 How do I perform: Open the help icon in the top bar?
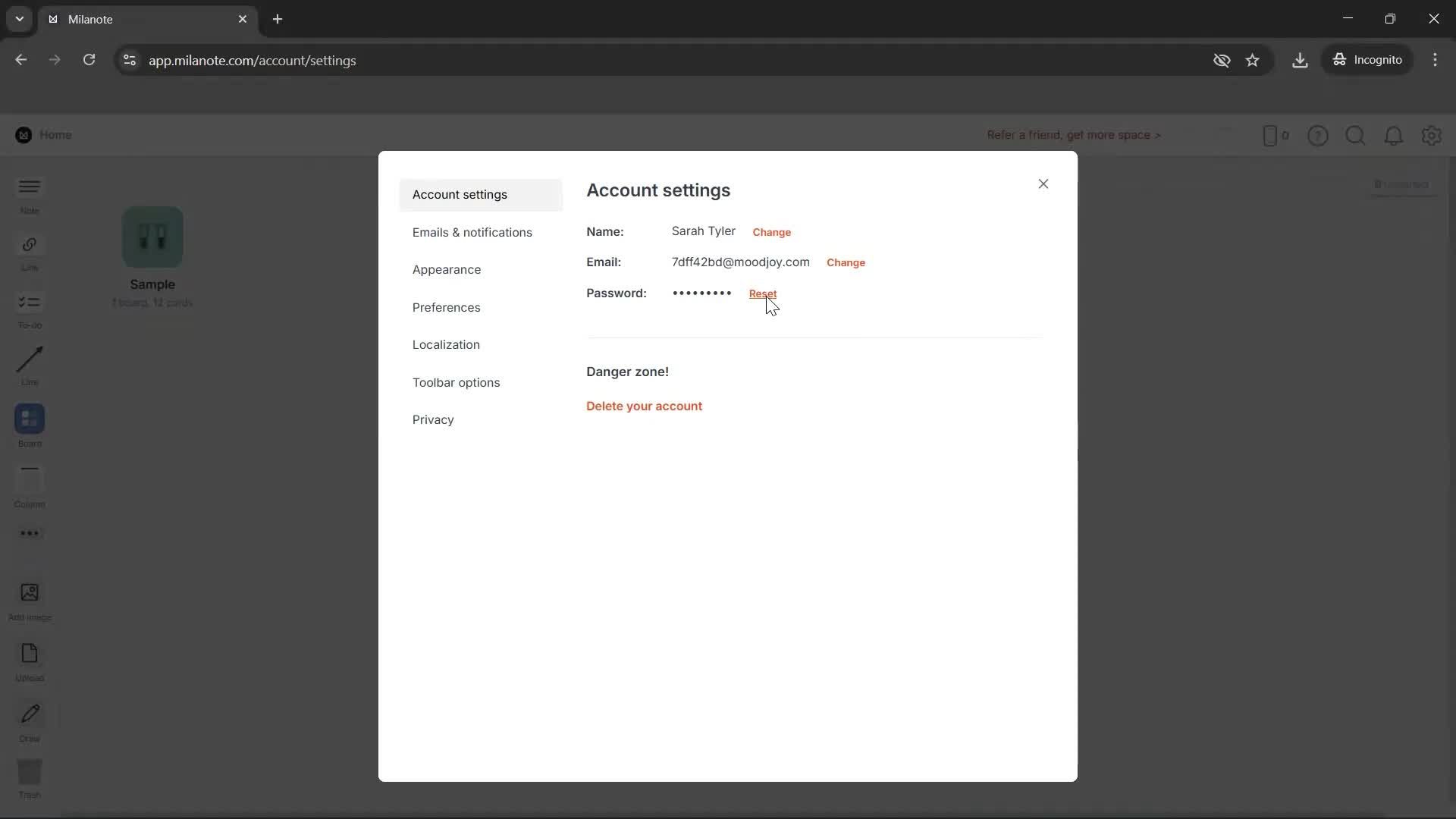[x=1318, y=135]
